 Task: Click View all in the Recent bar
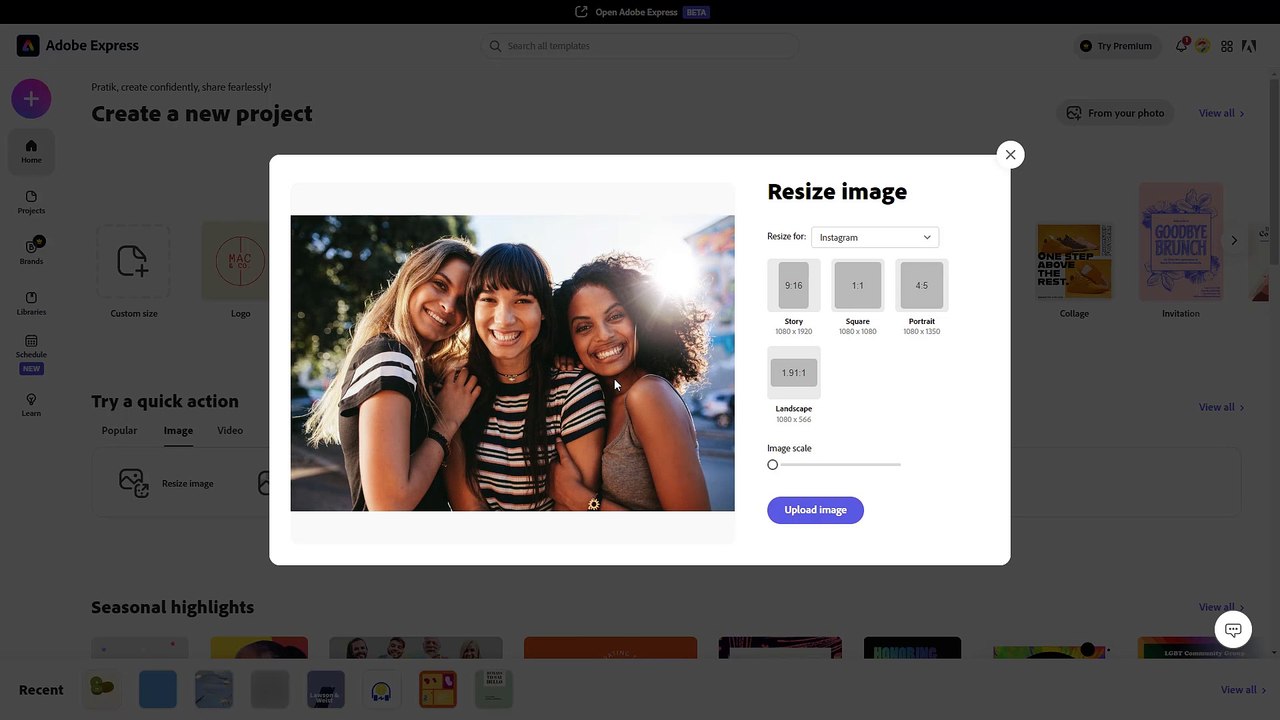pos(1243,690)
